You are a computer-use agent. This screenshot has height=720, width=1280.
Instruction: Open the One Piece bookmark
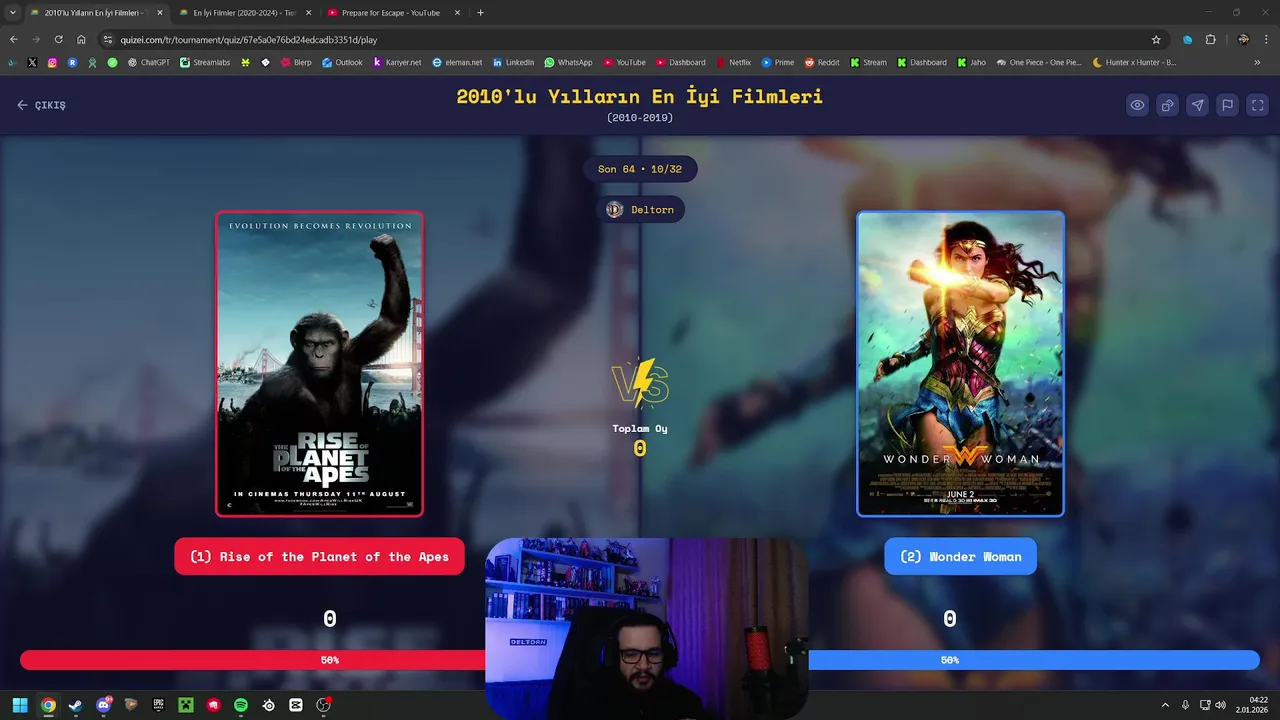pyautogui.click(x=1039, y=62)
